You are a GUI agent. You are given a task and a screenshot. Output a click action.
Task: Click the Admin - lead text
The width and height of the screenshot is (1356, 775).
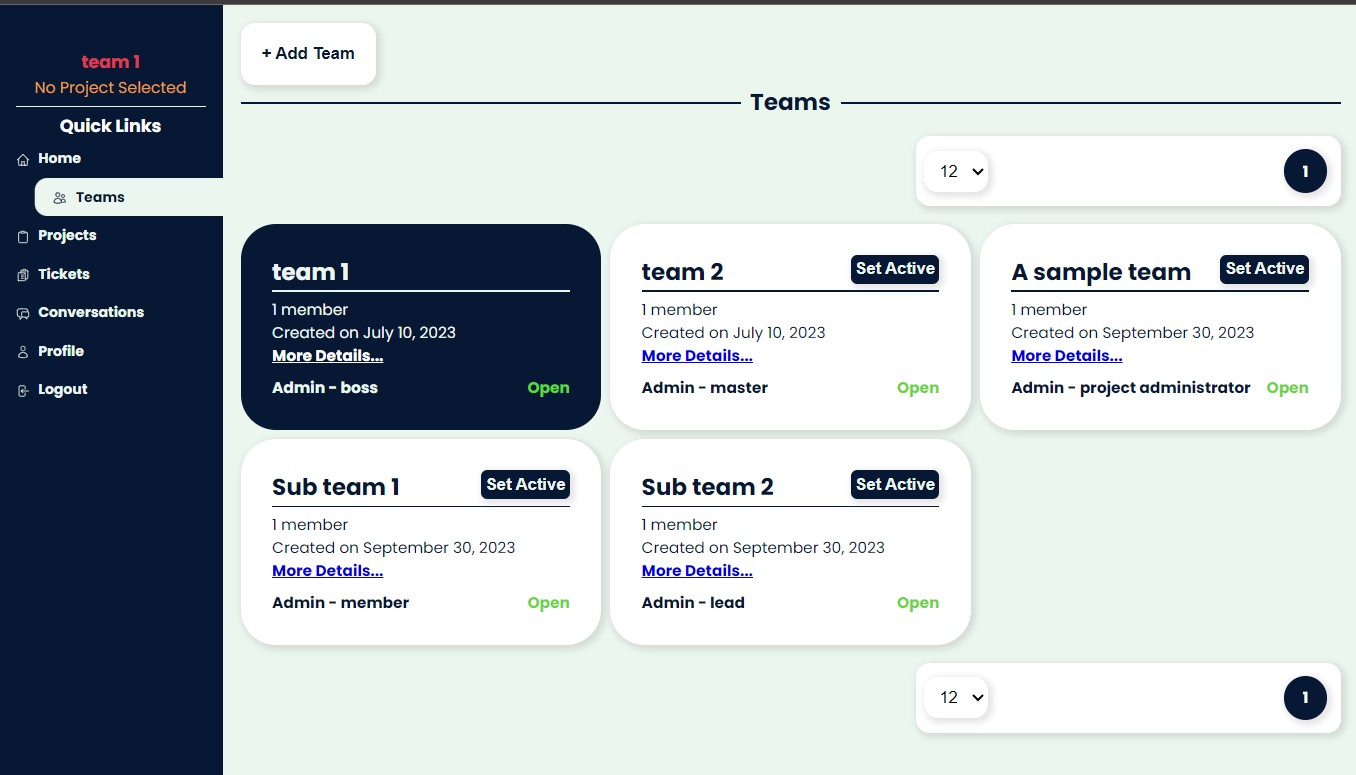[693, 603]
